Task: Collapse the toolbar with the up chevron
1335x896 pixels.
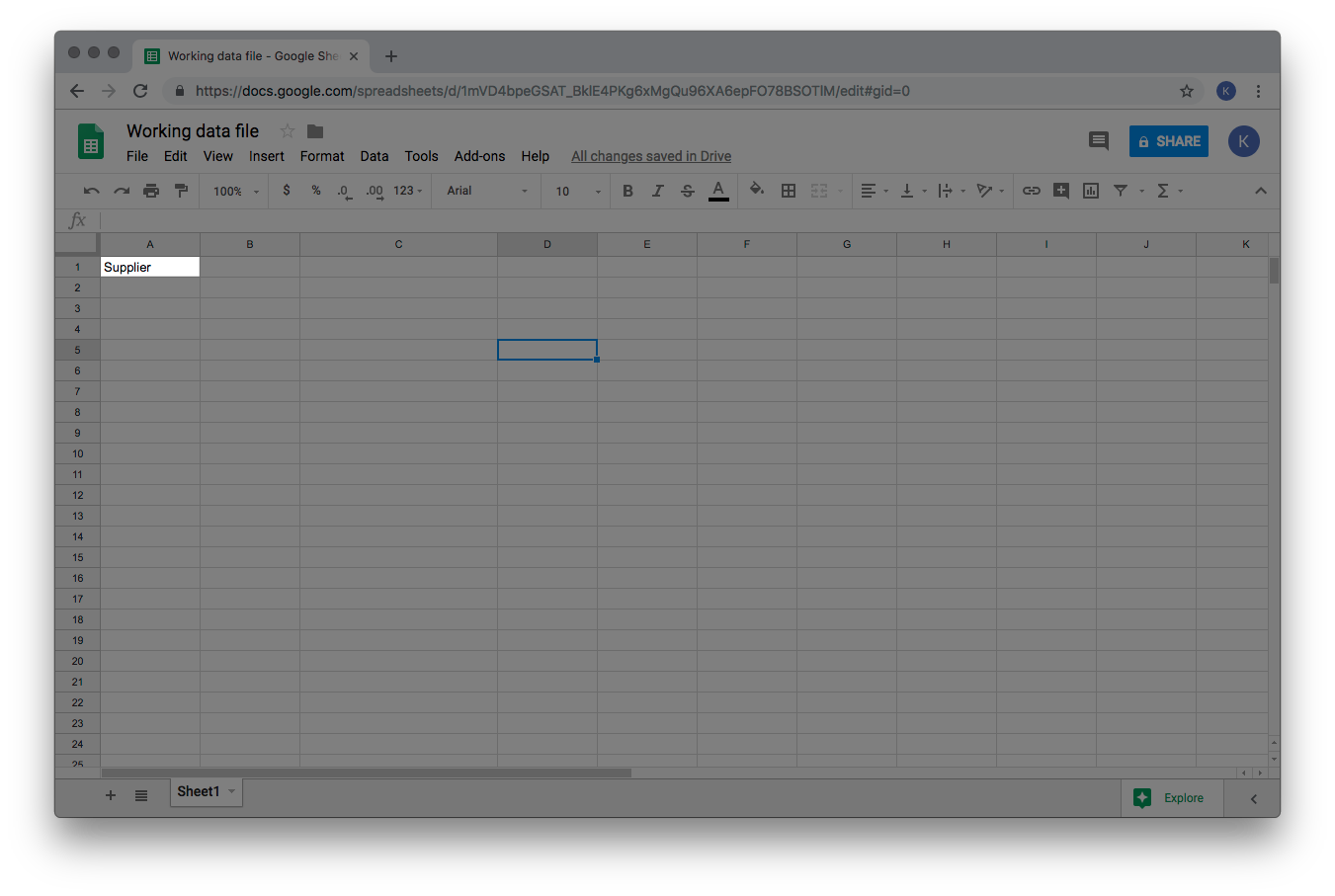Action: tap(1261, 191)
